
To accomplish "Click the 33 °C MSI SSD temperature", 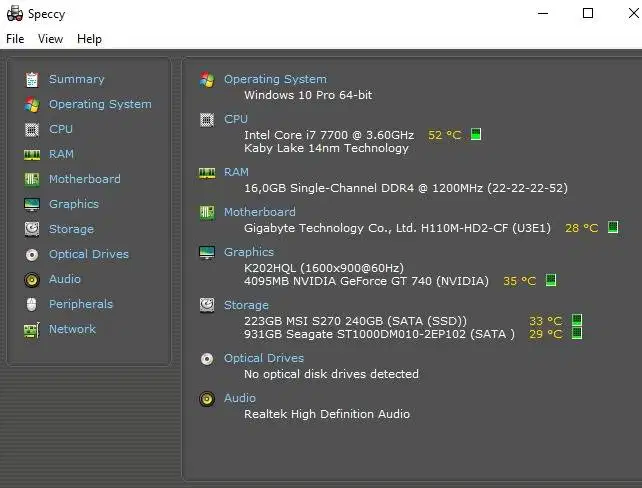I will tap(545, 321).
